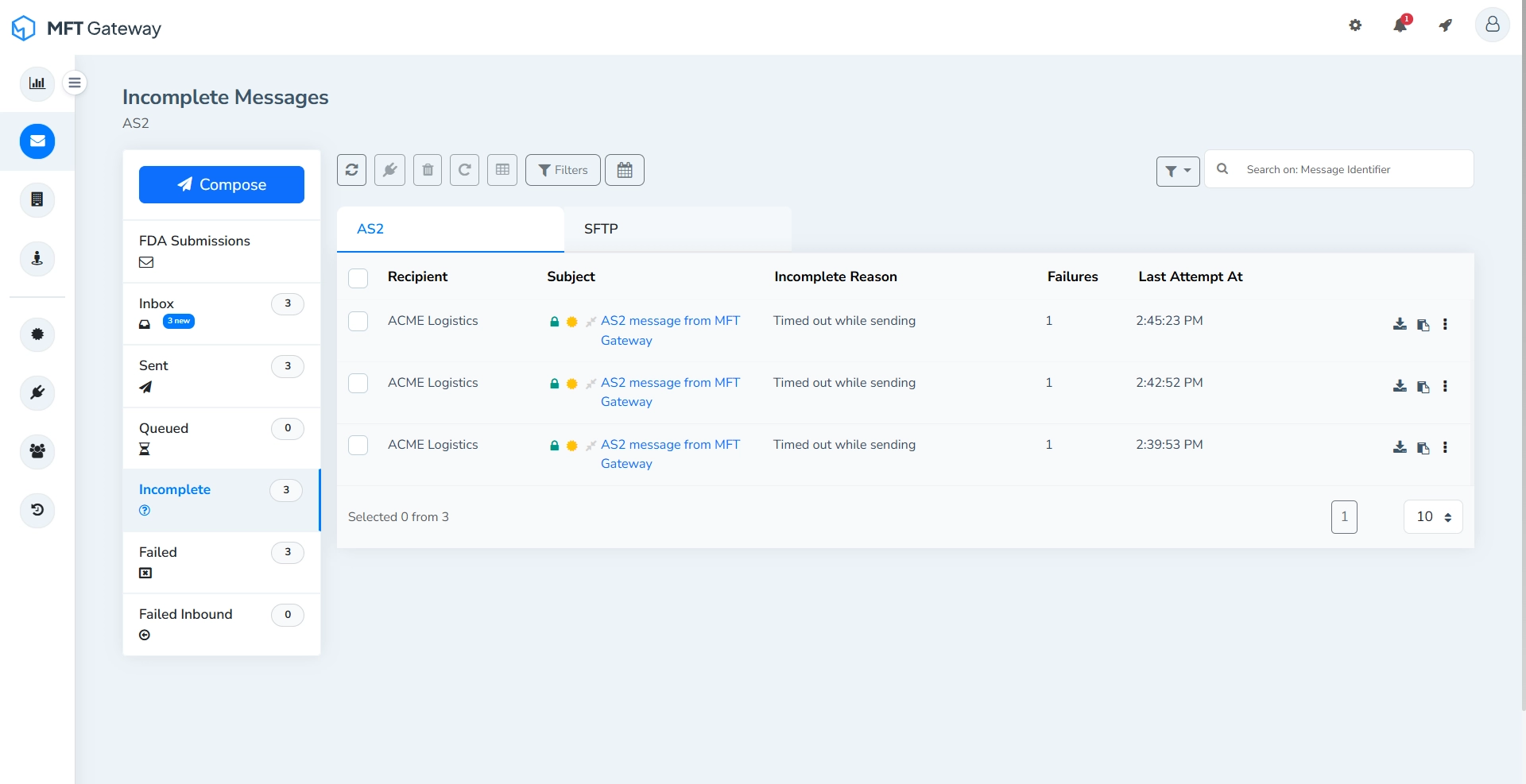Image resolution: width=1526 pixels, height=784 pixels.
Task: Click the page vertical scrollbar
Action: [x=1523, y=357]
